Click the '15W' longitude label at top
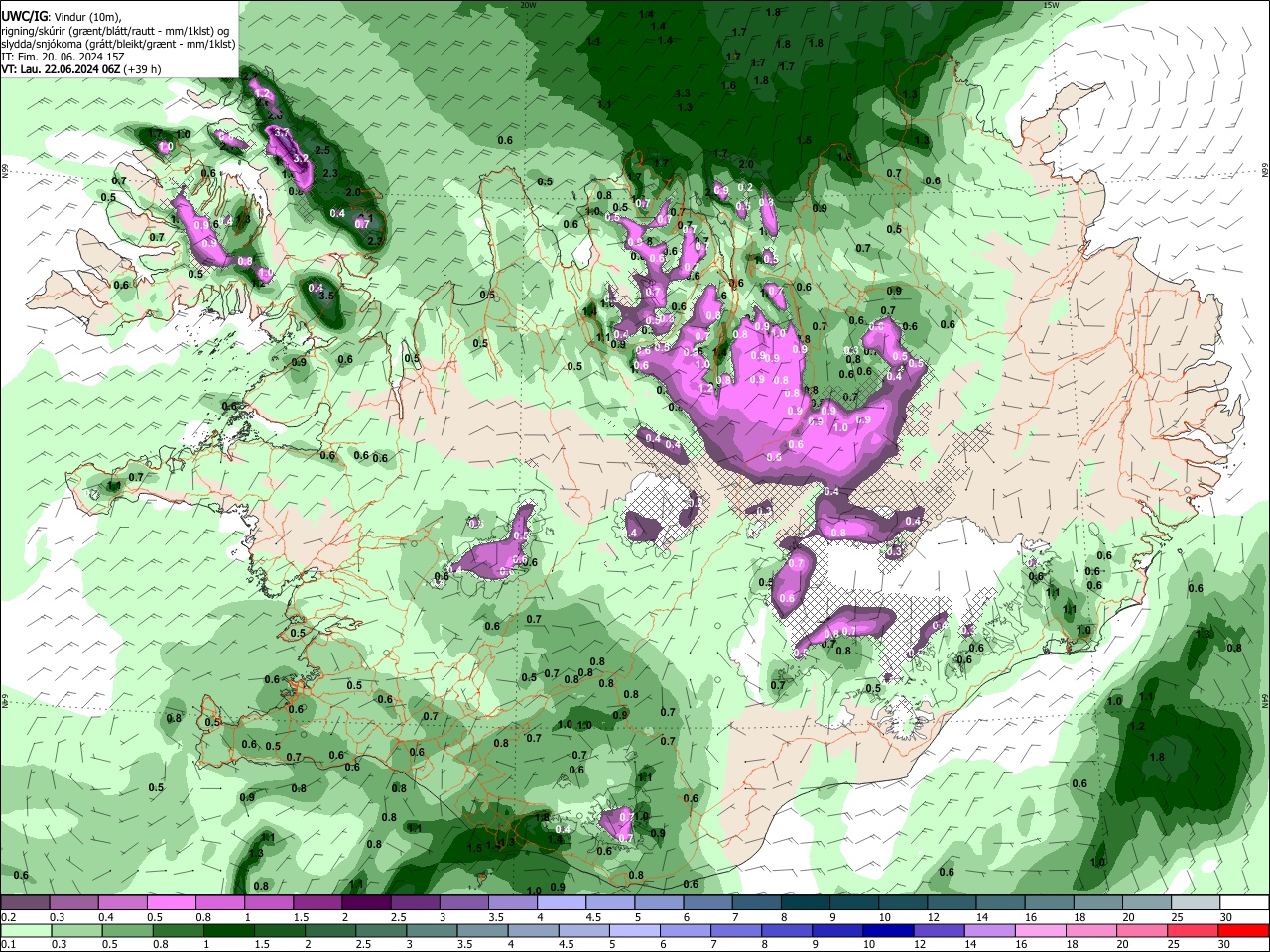The image size is (1270, 952). tap(1051, 5)
